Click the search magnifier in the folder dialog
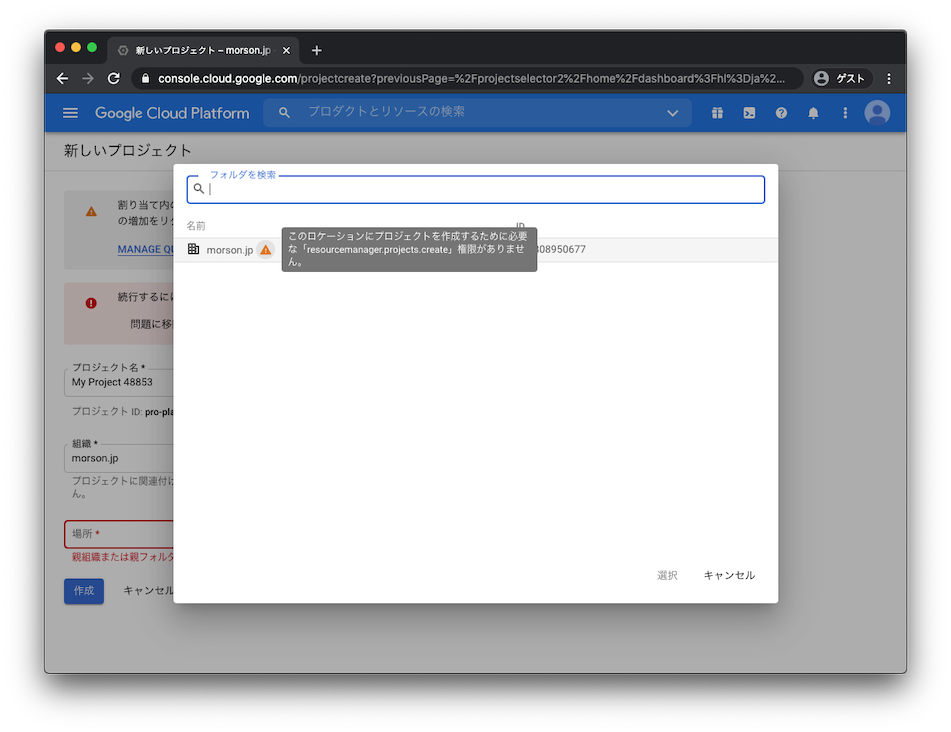Screen dimensions: 951x732 coord(199,188)
